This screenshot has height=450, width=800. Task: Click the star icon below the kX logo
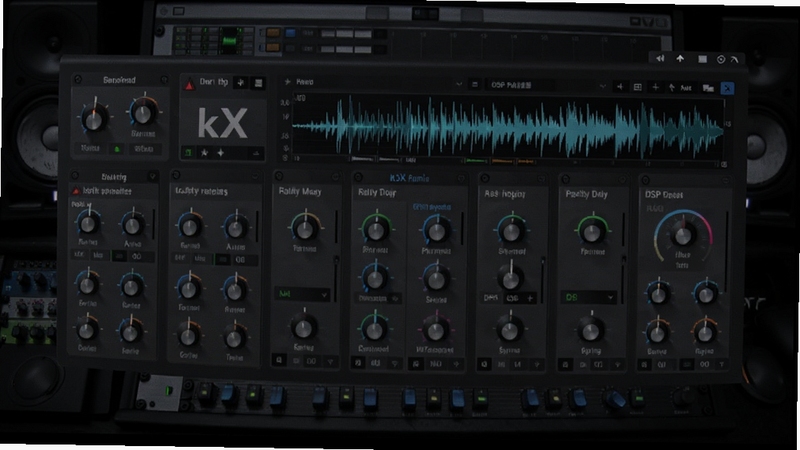(204, 153)
